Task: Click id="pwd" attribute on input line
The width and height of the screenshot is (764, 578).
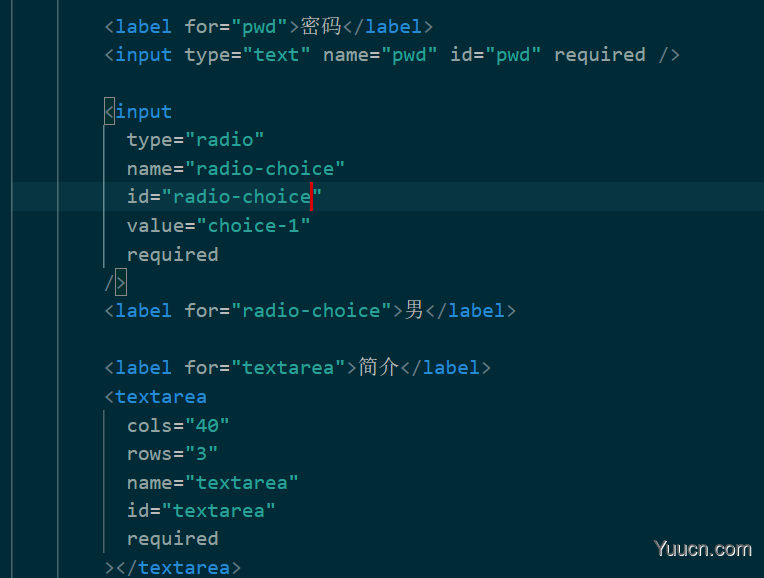Action: click(496, 55)
